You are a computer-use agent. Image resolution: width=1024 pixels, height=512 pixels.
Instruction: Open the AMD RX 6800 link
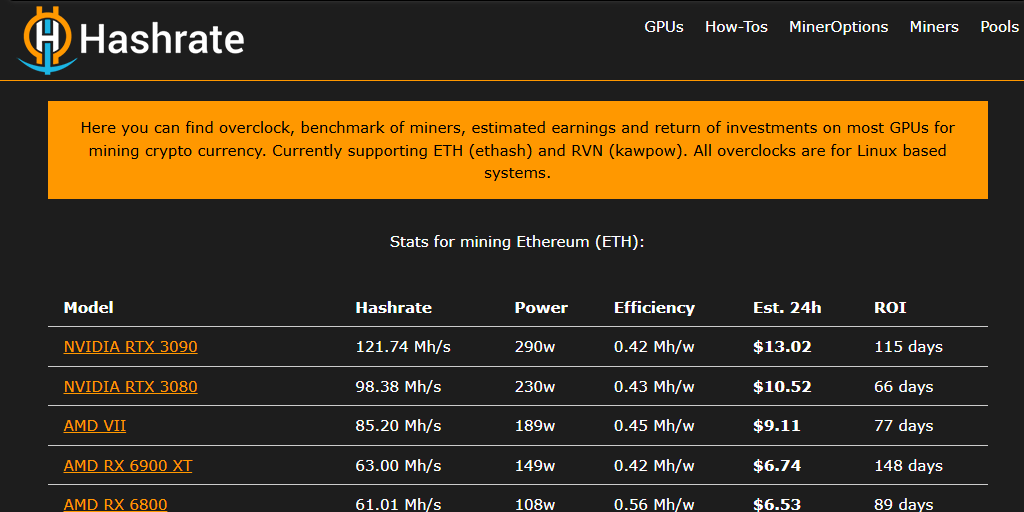[115, 504]
